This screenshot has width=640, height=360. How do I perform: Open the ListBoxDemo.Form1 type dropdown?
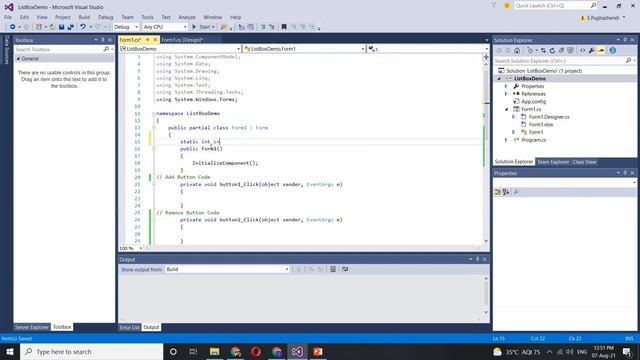(304, 49)
